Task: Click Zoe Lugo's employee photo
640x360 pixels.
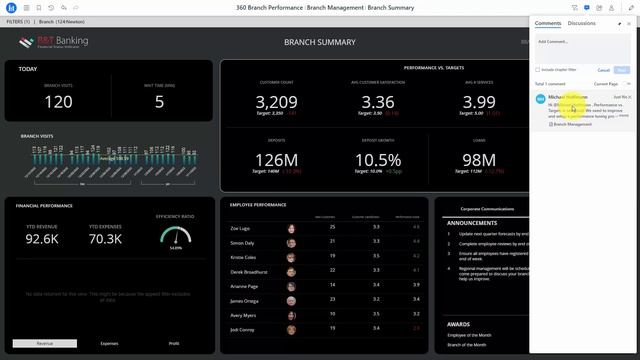Action: [291, 229]
